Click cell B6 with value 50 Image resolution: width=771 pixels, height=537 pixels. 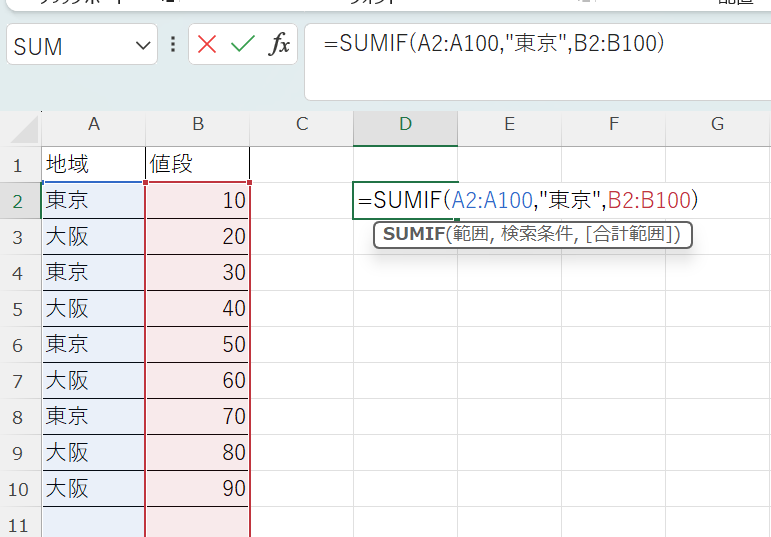tap(198, 345)
